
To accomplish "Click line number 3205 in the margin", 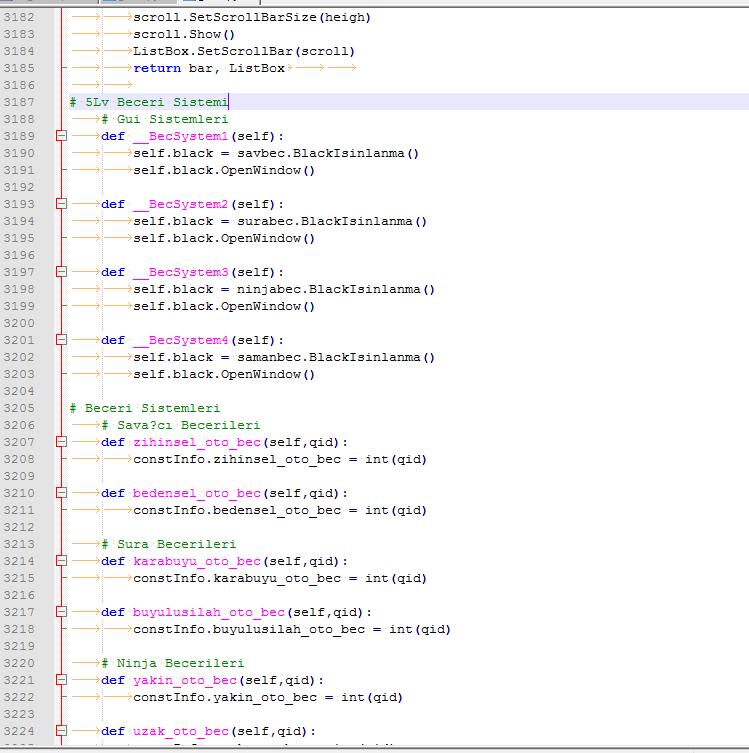I will 19,408.
